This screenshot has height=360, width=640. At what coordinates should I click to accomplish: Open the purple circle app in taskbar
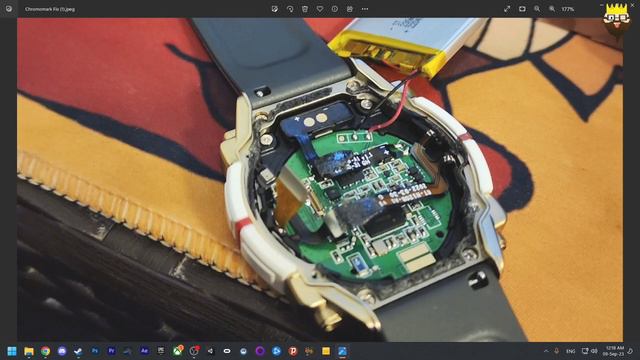tap(260, 351)
